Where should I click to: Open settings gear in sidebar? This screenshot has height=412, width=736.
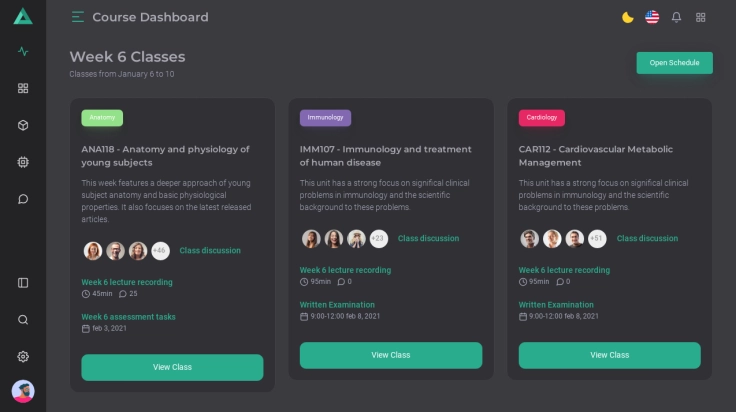point(23,357)
